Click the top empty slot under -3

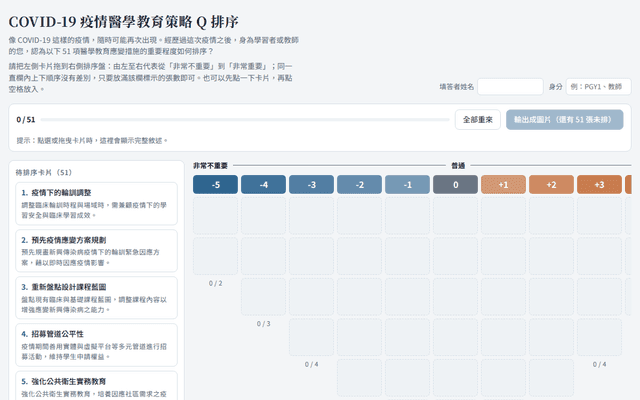pos(311,216)
